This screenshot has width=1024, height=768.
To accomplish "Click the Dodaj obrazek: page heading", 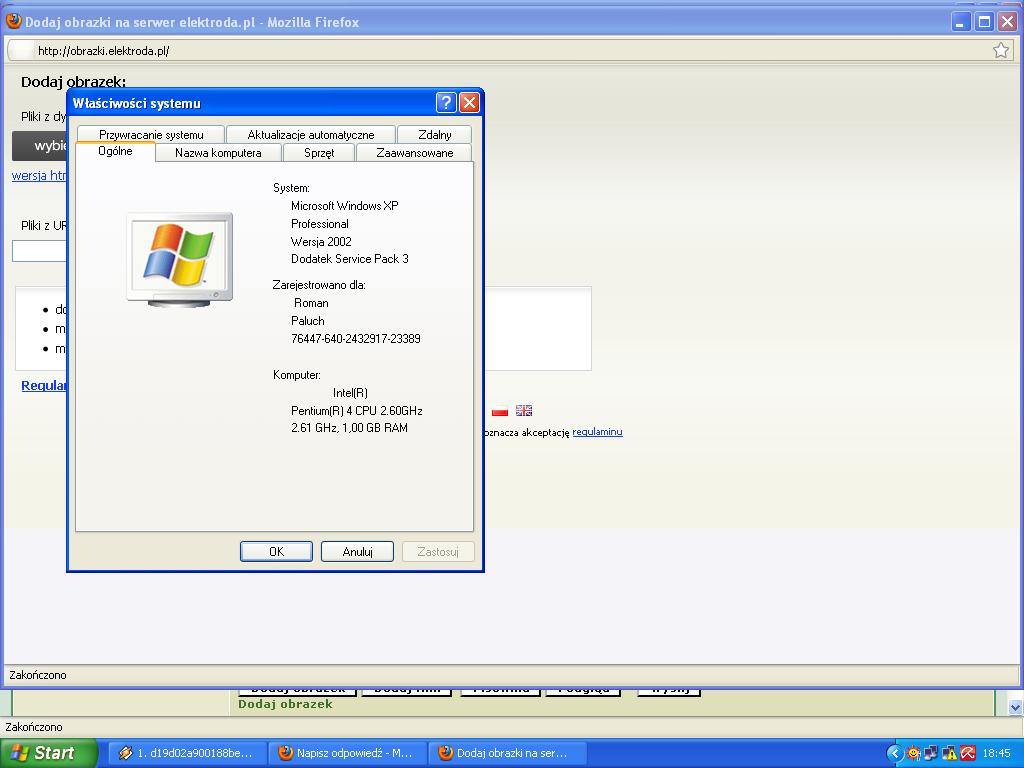I will tap(73, 82).
